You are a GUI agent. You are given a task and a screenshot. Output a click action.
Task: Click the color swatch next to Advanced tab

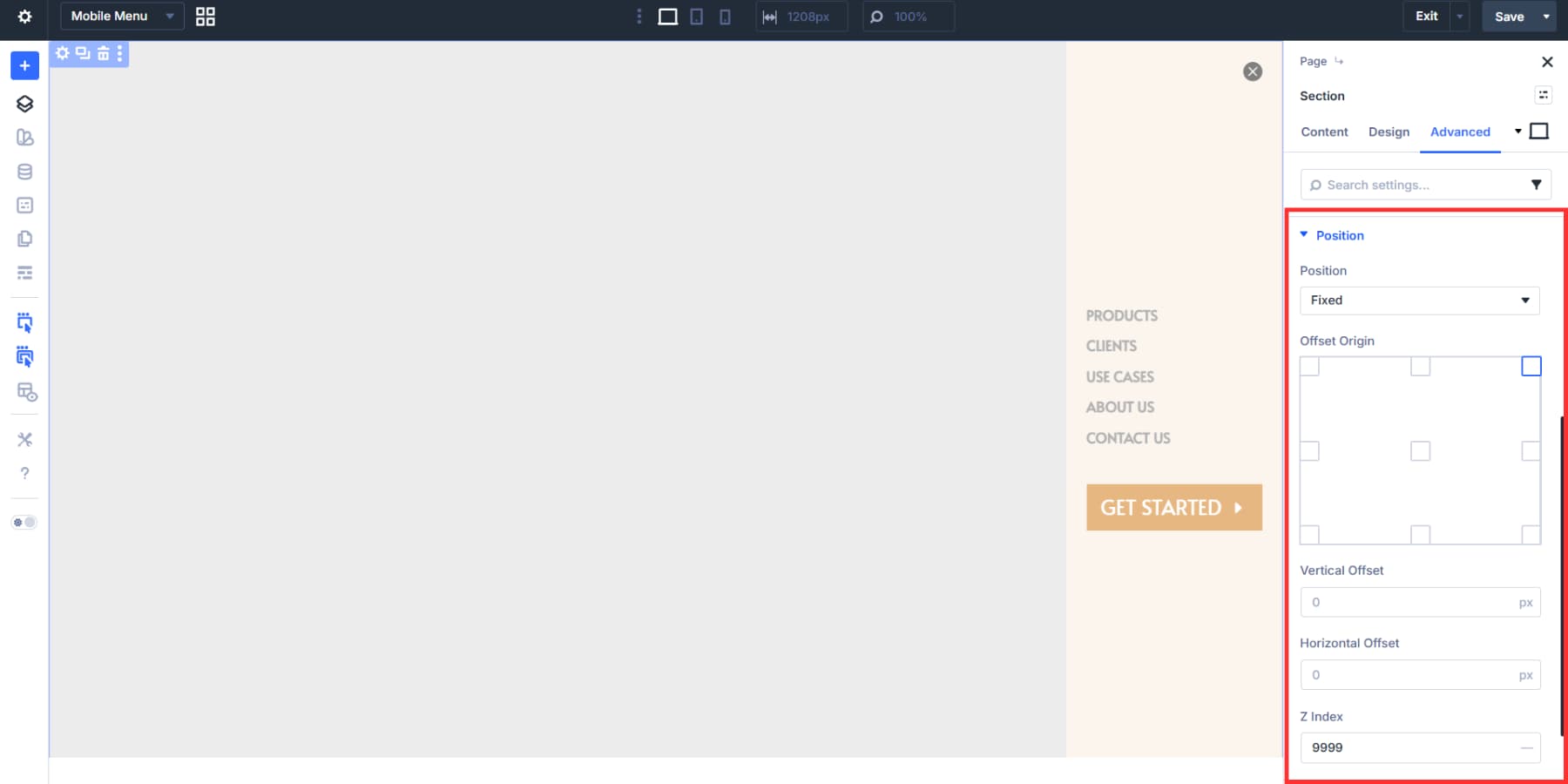click(1539, 131)
